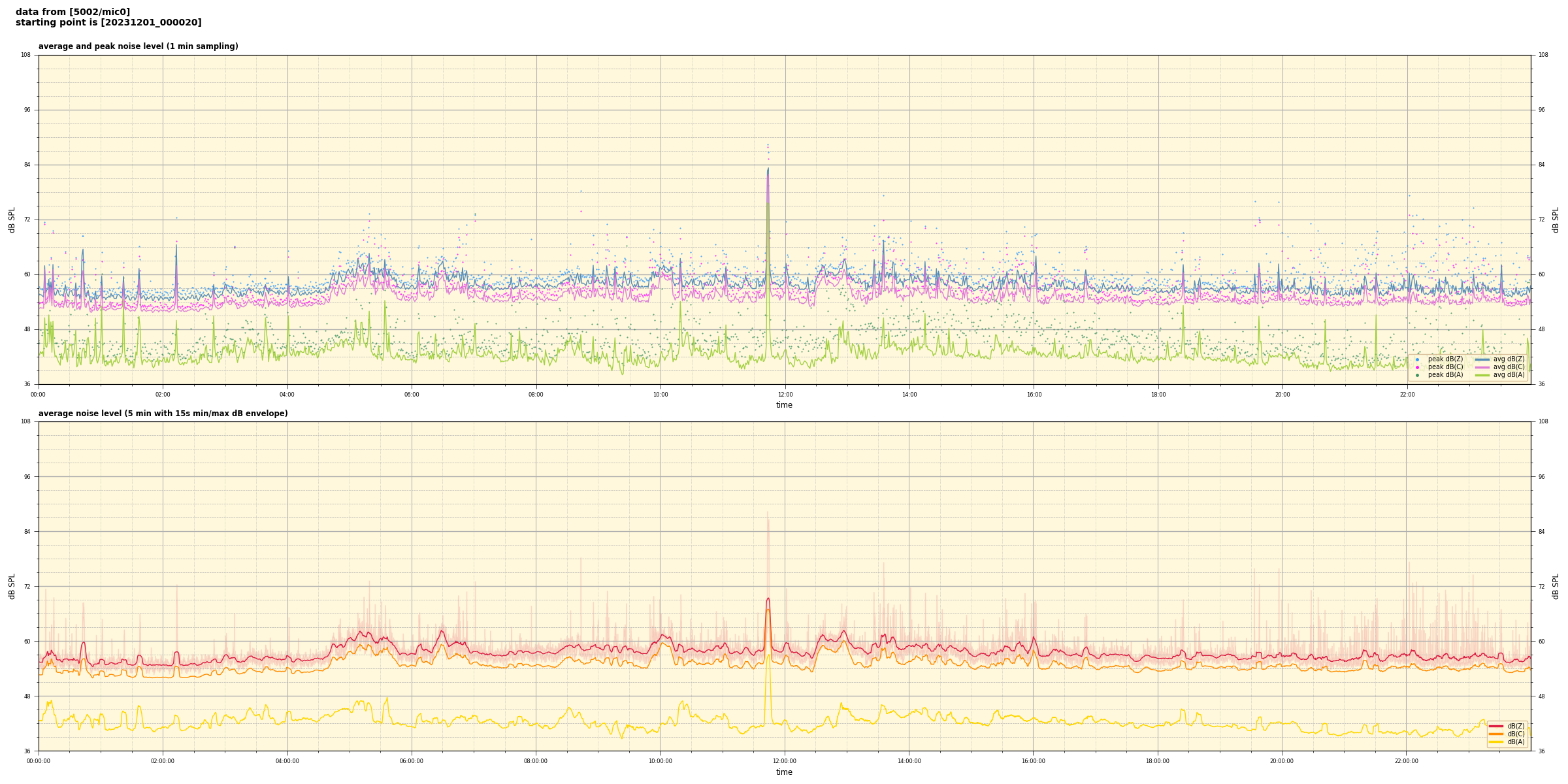Viewport: 1568px width, 784px height.
Task: Click the blue peak dB(Z) legend marker
Action: click(1417, 359)
